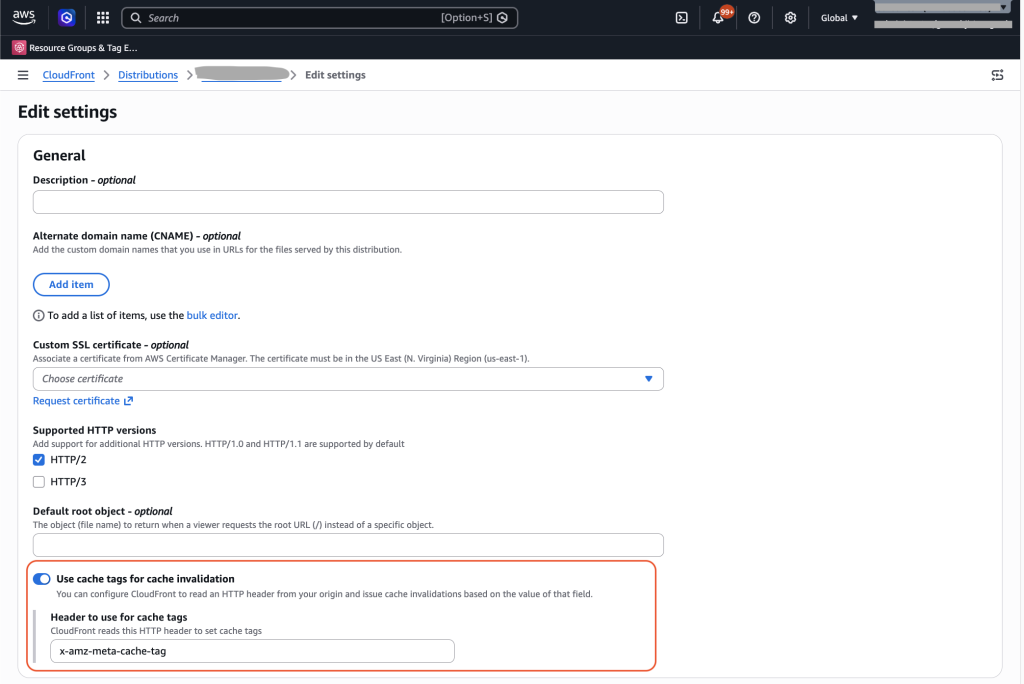Click the top Search field
The height and width of the screenshot is (684, 1024).
pos(319,18)
